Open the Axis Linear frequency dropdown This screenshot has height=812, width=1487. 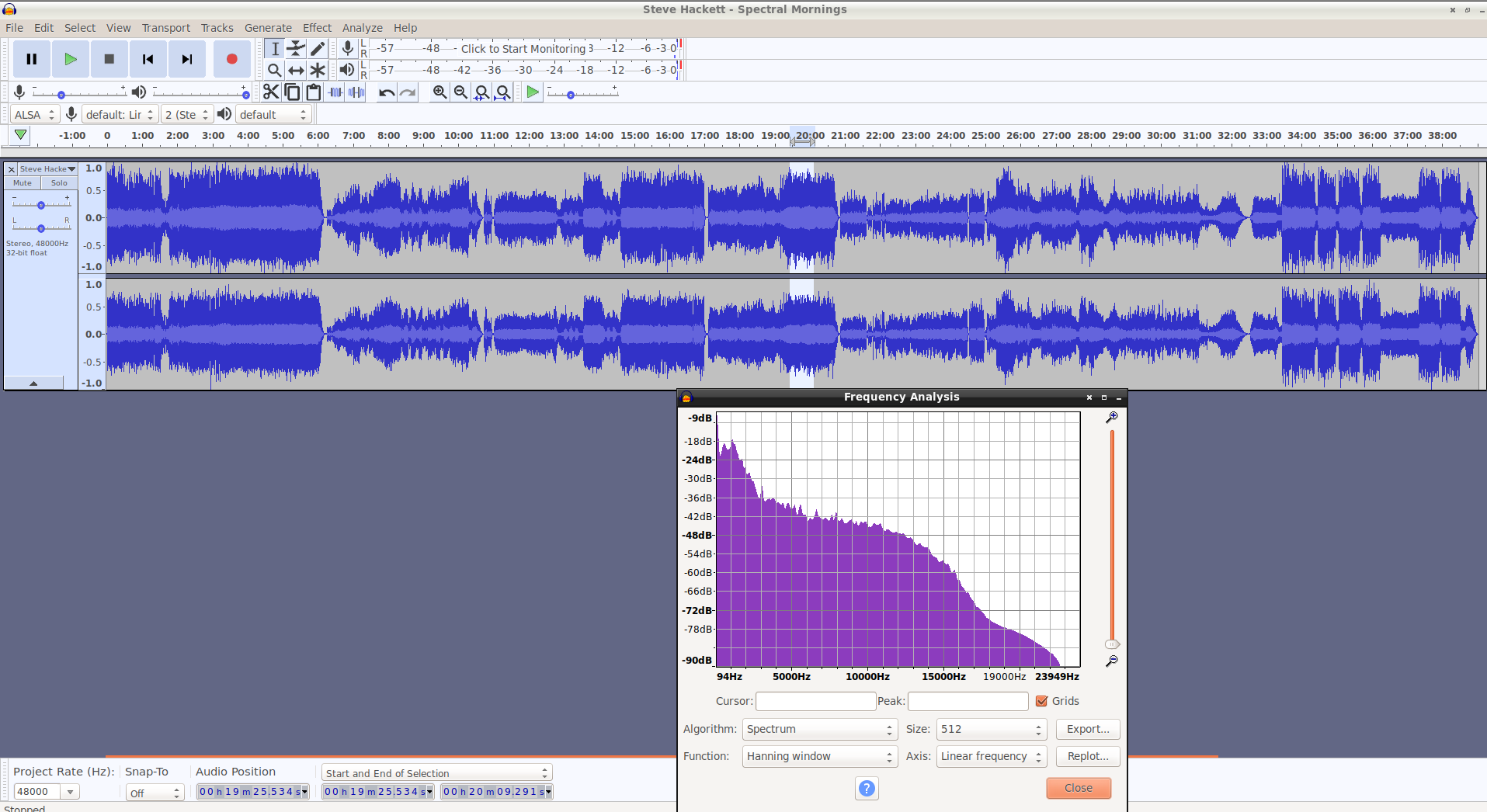[992, 757]
